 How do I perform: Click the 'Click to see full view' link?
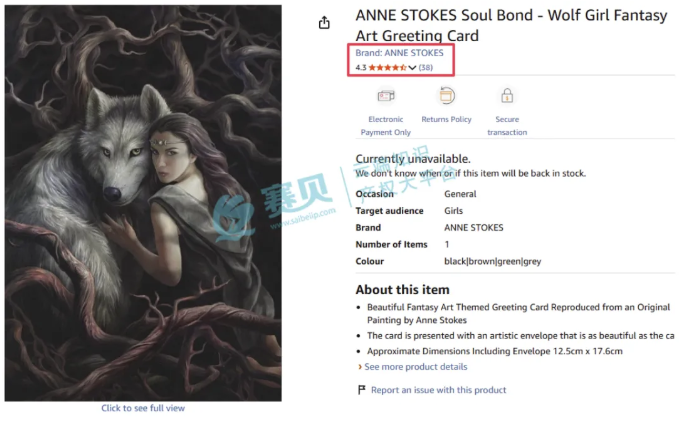click(143, 408)
